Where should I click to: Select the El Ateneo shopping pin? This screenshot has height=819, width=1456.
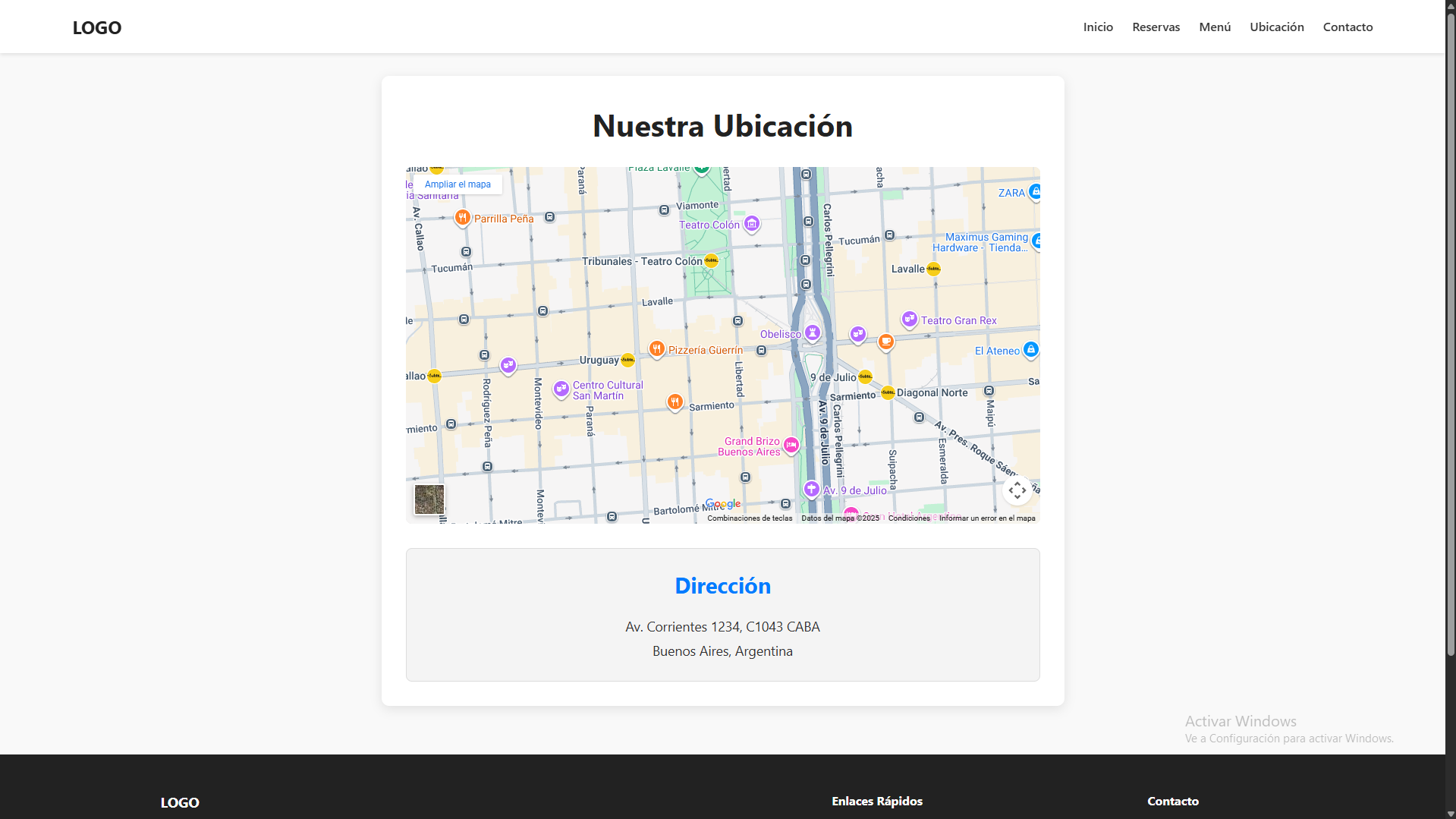click(1030, 350)
